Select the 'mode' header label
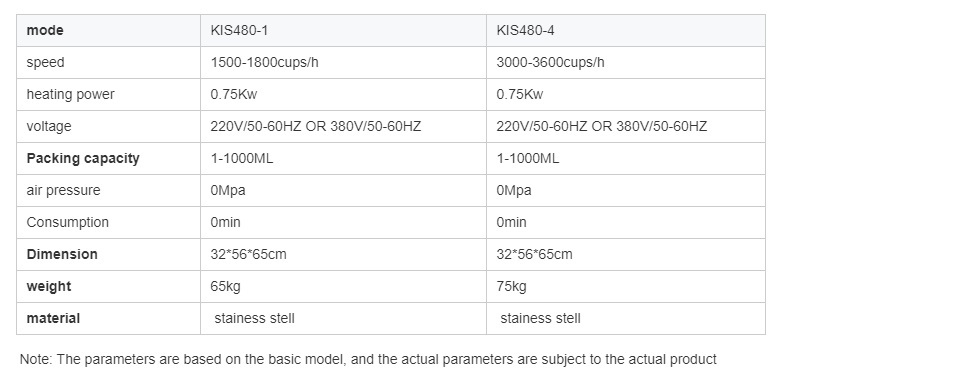This screenshot has width=955, height=379. (x=44, y=30)
